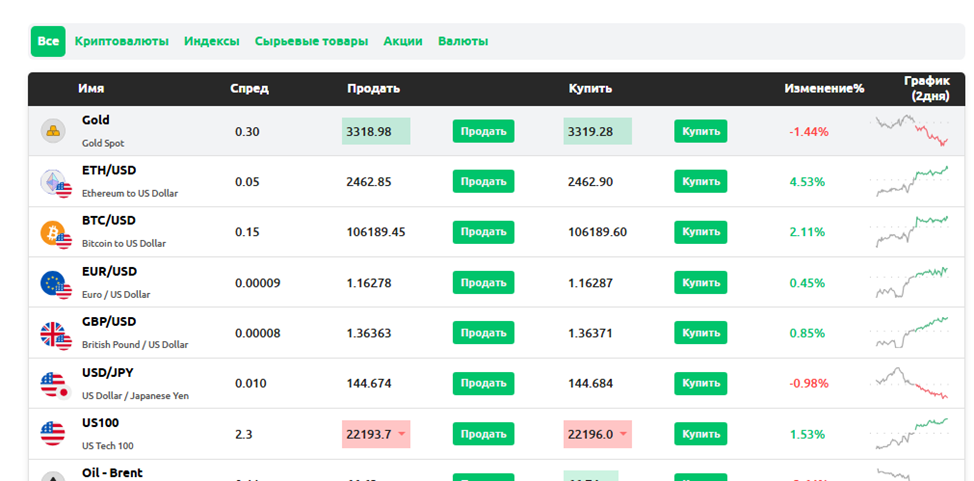Open the Gold instrument name
Image resolution: width=974 pixels, height=481 pixels.
96,120
